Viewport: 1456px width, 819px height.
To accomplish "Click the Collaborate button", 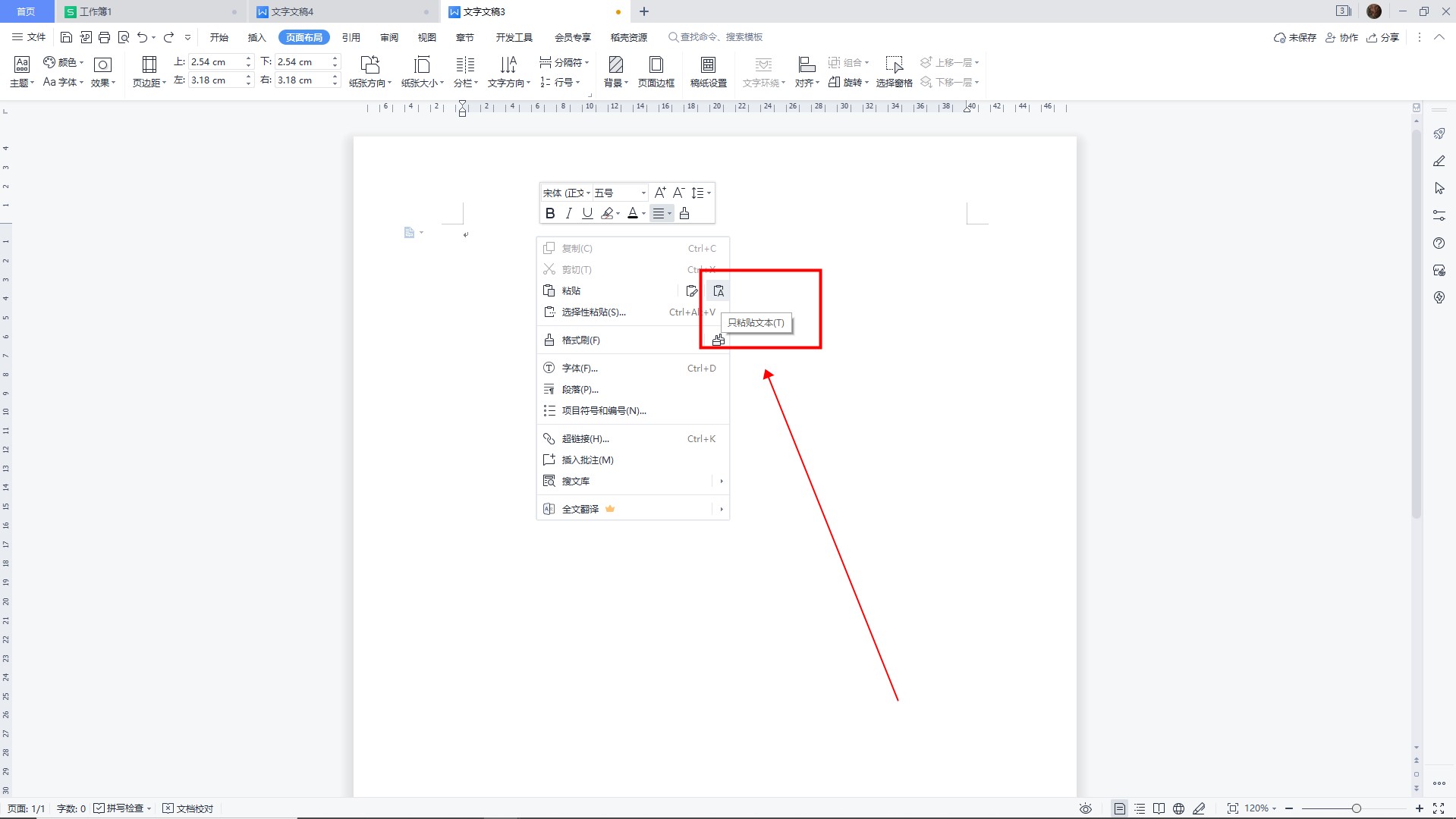I will [x=1341, y=37].
